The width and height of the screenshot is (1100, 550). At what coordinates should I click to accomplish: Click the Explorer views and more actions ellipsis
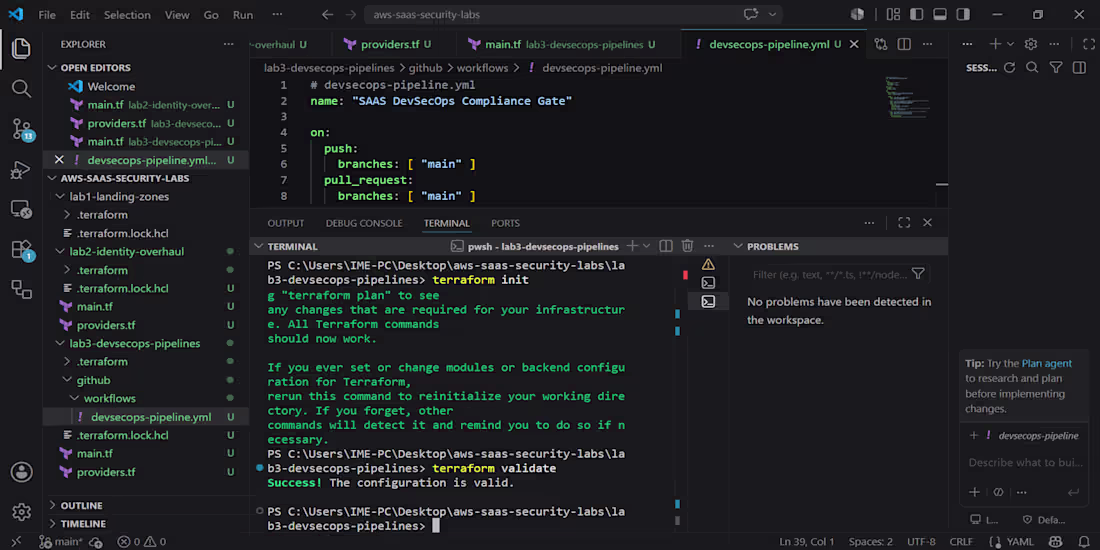coord(229,44)
